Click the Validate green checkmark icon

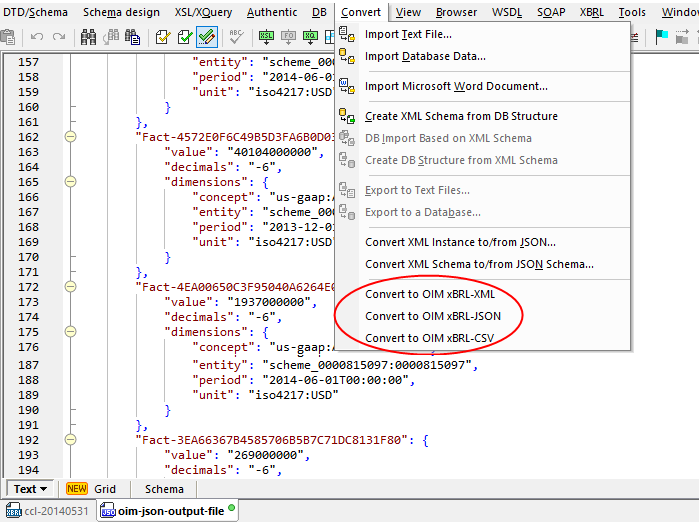point(185,37)
